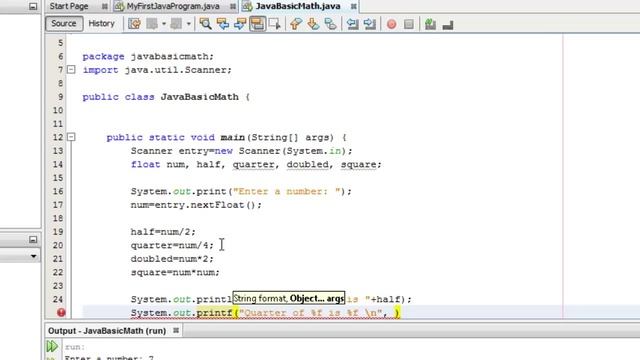Viewport: 640px width, 360px height.
Task: Switch the editor to History view
Action: coord(102,23)
